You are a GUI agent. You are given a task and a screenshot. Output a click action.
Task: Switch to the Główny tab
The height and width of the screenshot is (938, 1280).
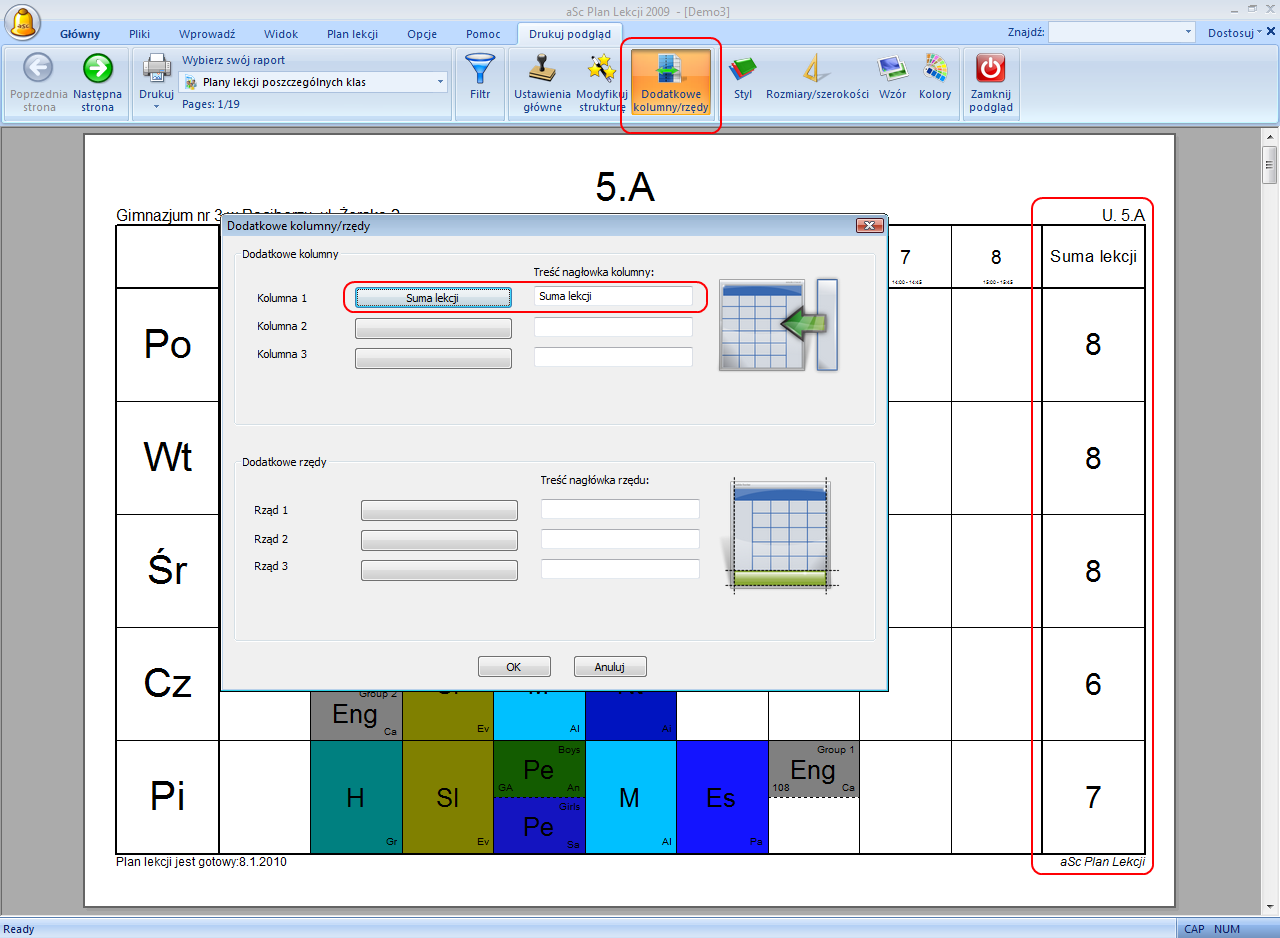pos(80,34)
